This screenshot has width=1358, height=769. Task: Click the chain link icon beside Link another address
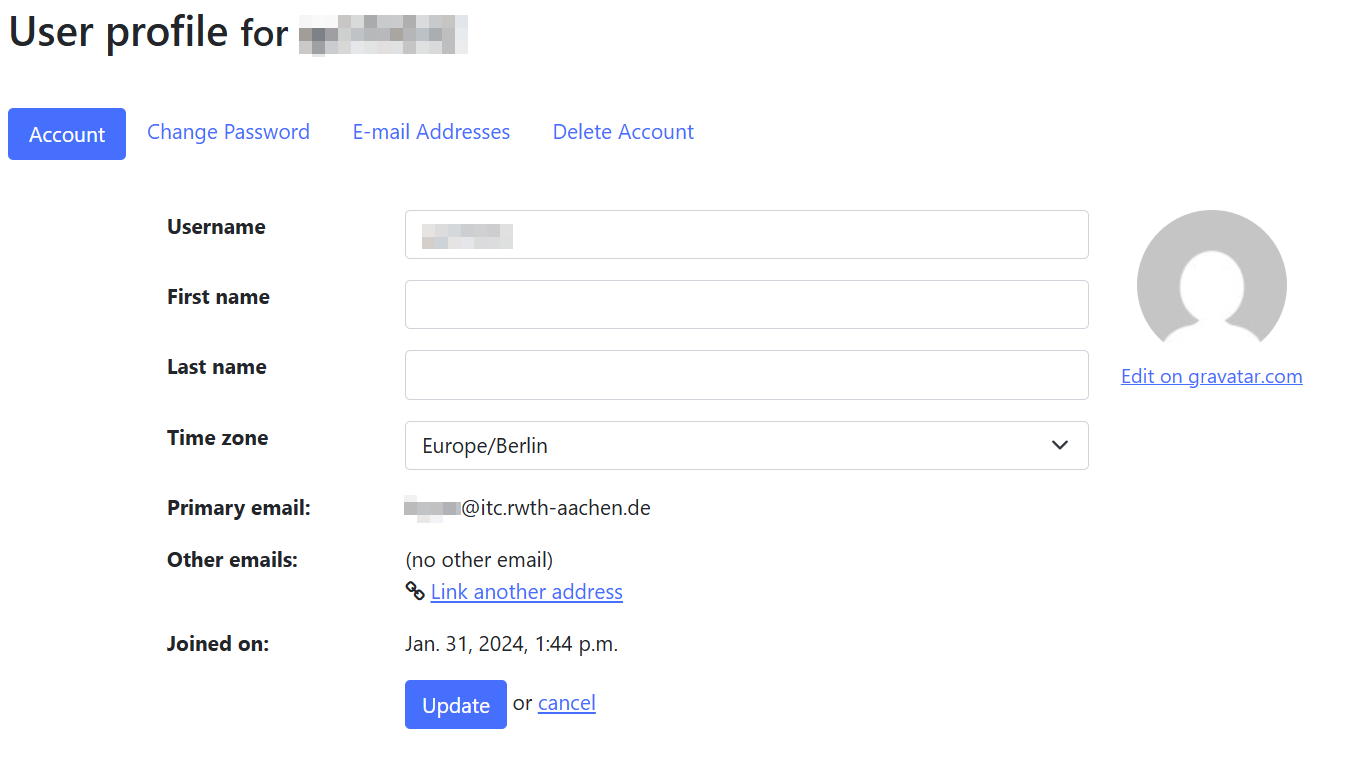(x=415, y=591)
